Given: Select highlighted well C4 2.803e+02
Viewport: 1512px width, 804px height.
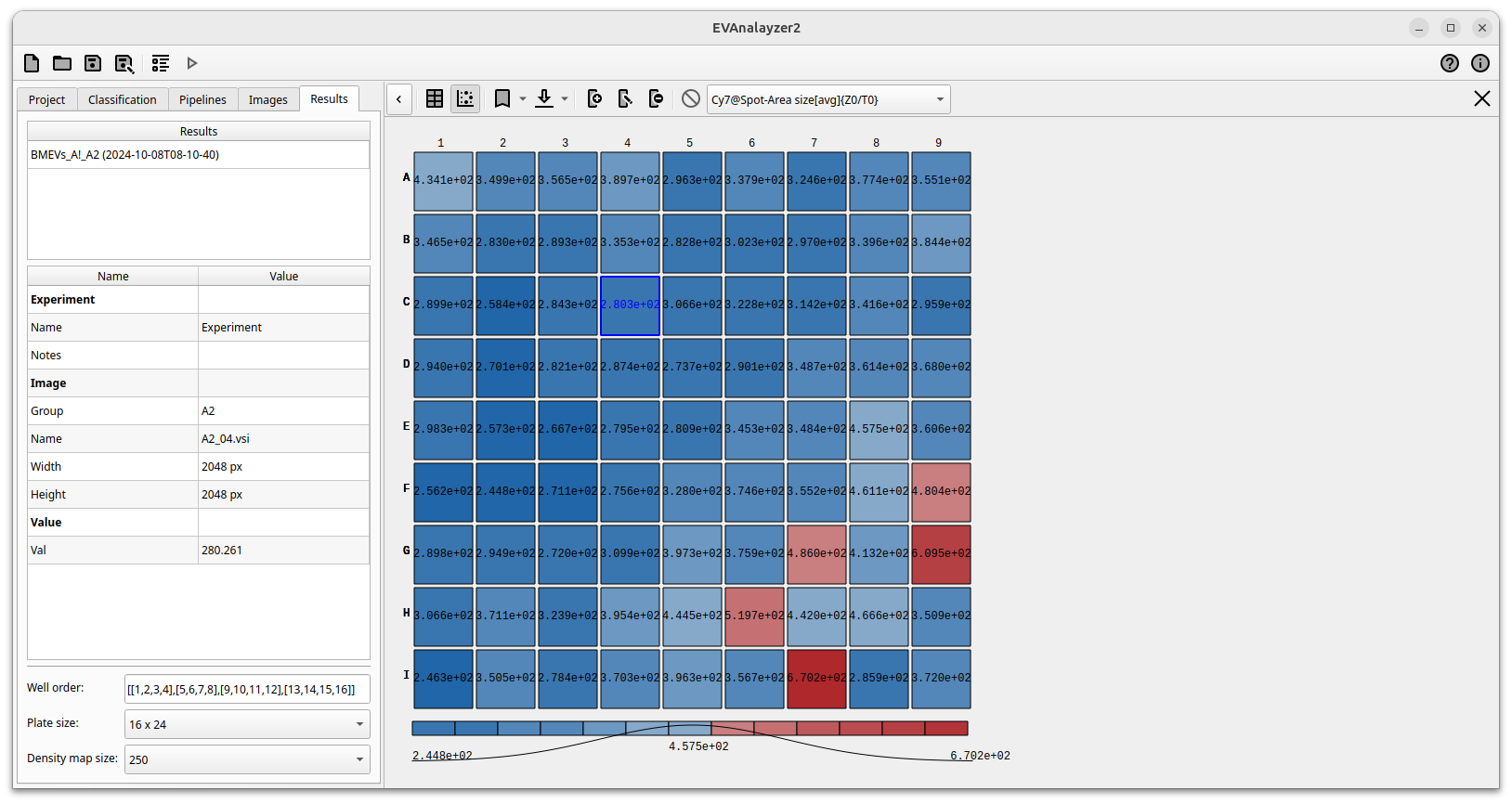Looking at the screenshot, I should point(630,305).
